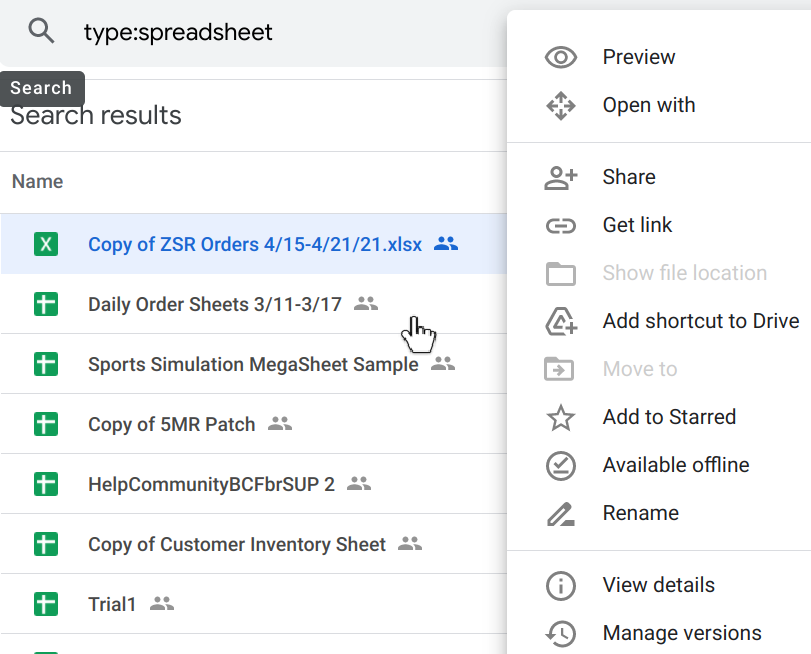Expand the Open with submenu

648,105
